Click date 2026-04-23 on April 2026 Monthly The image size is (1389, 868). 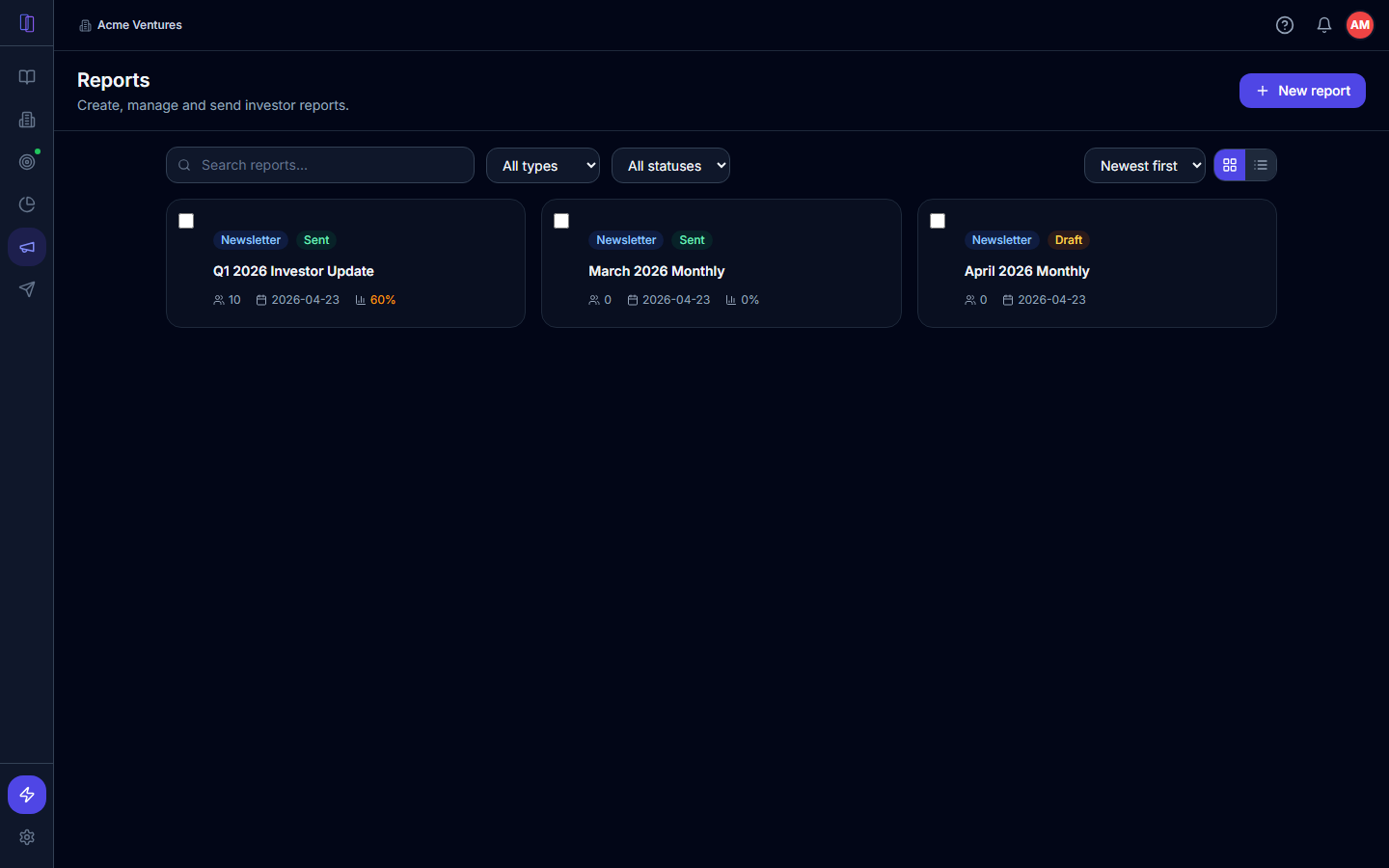[1052, 300]
